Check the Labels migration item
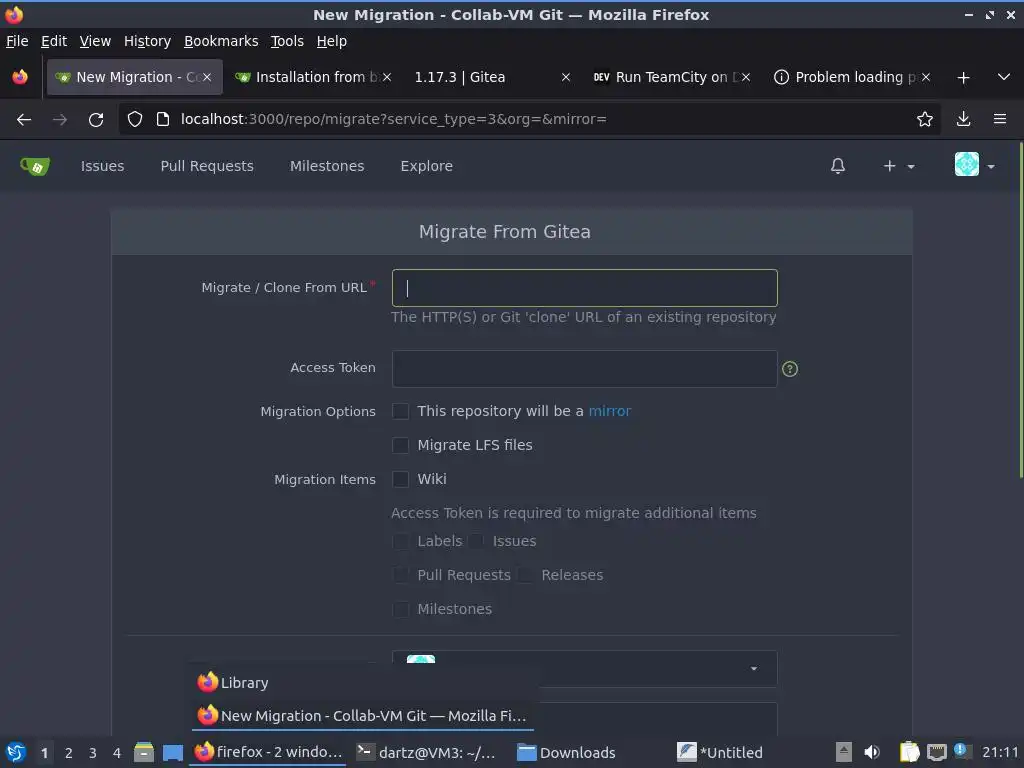 (x=400, y=541)
